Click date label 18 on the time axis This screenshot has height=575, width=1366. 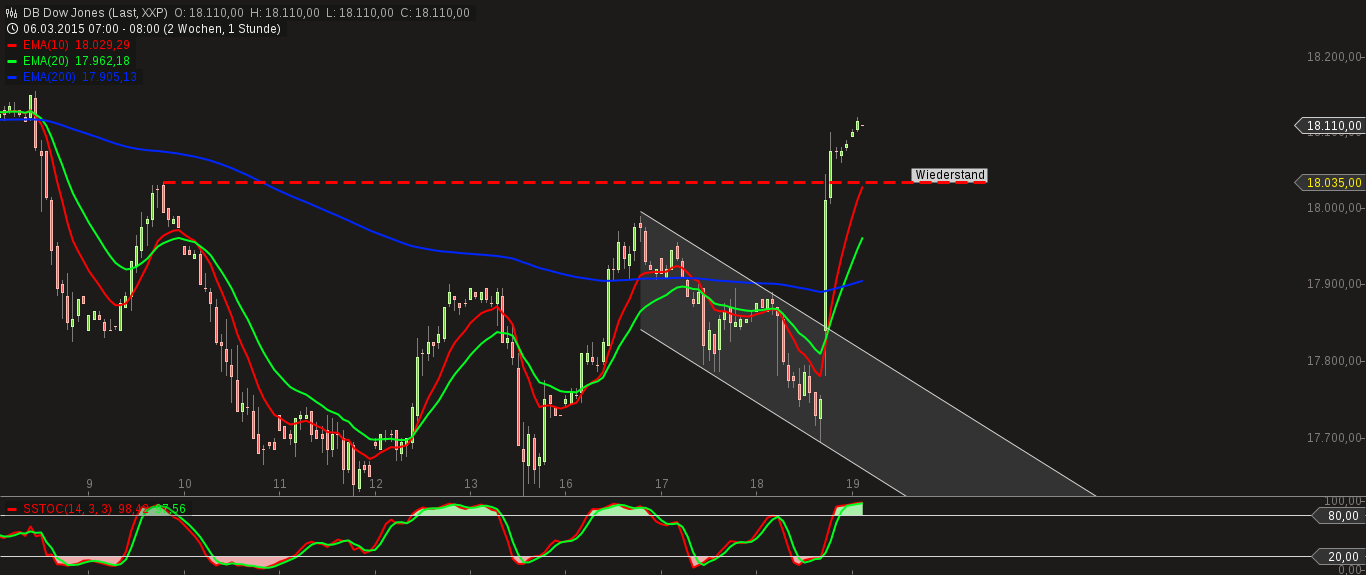(x=757, y=484)
